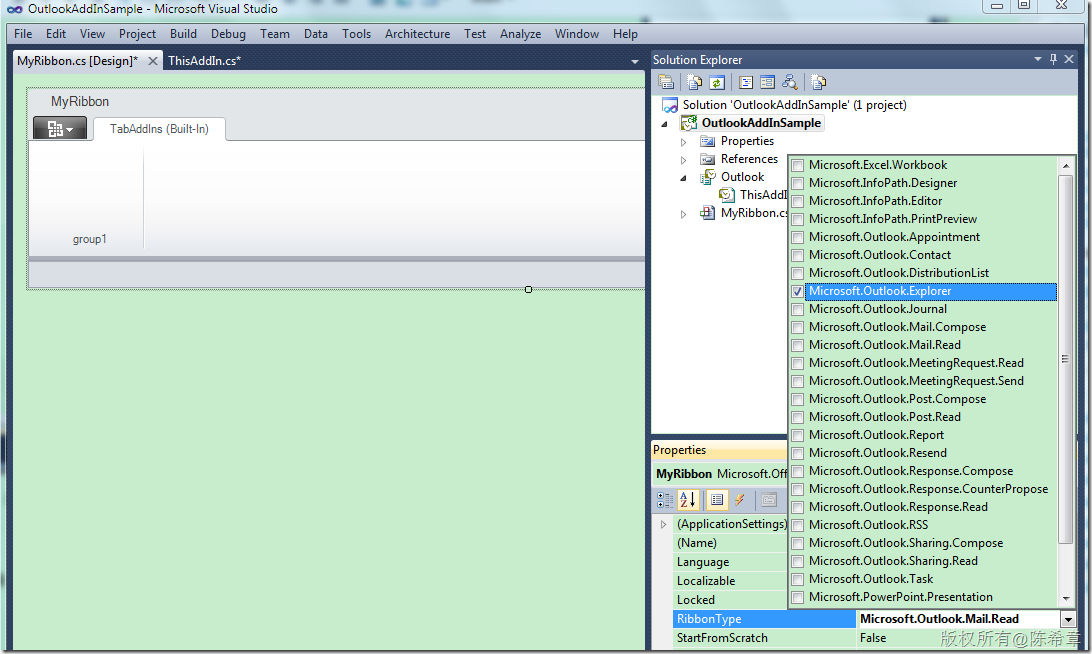1092x654 pixels.
Task: Open the File menu
Action: point(23,34)
